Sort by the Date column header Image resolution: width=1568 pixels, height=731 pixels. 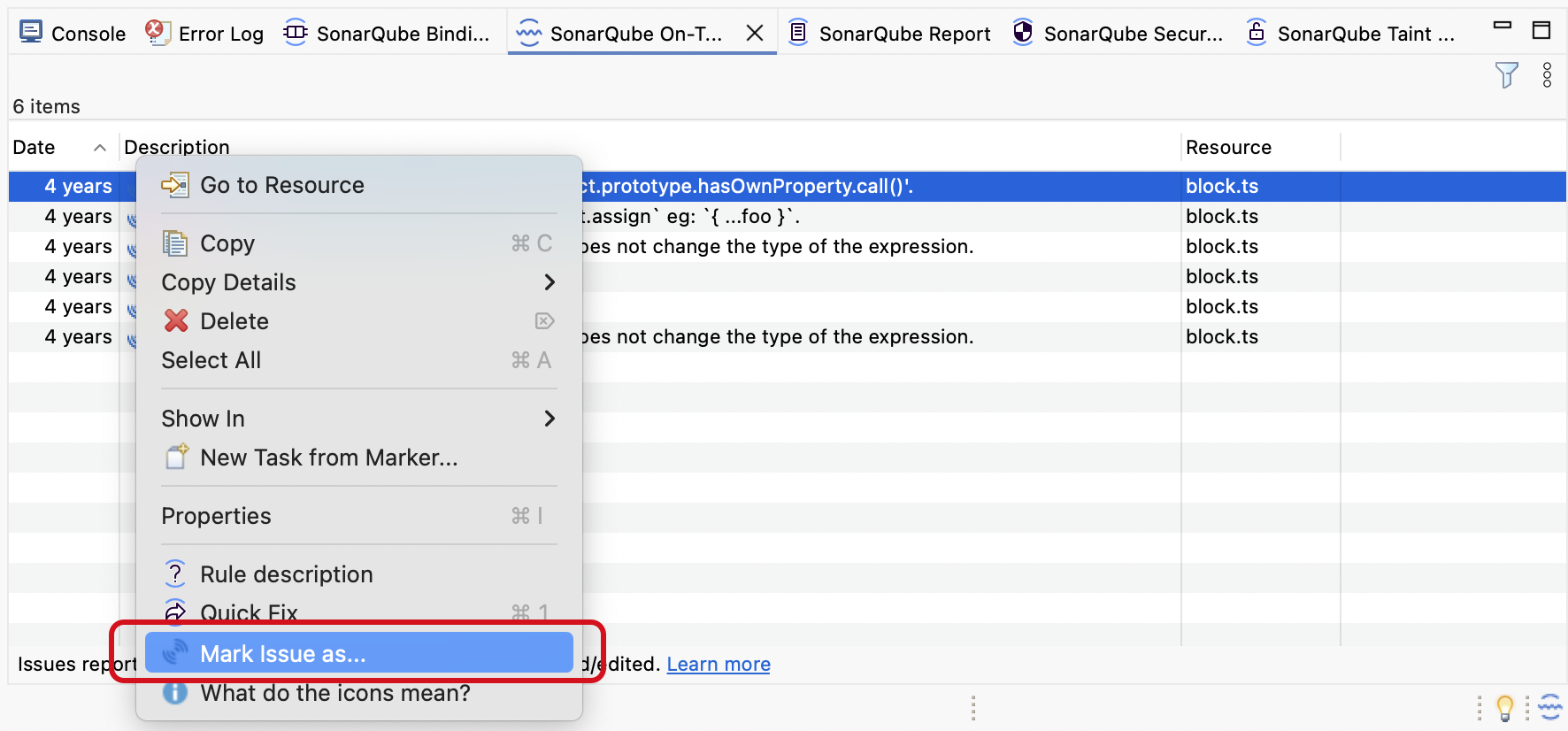point(35,147)
